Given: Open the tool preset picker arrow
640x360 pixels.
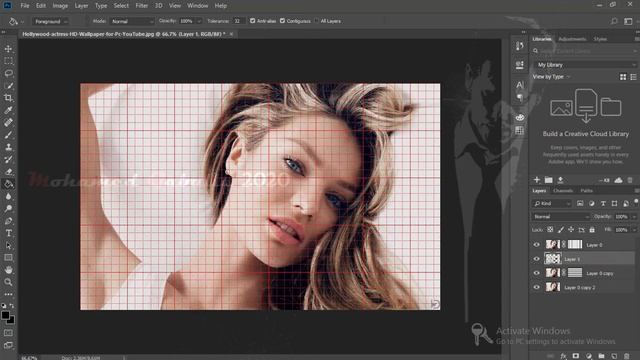Looking at the screenshot, I should click(x=22, y=22).
